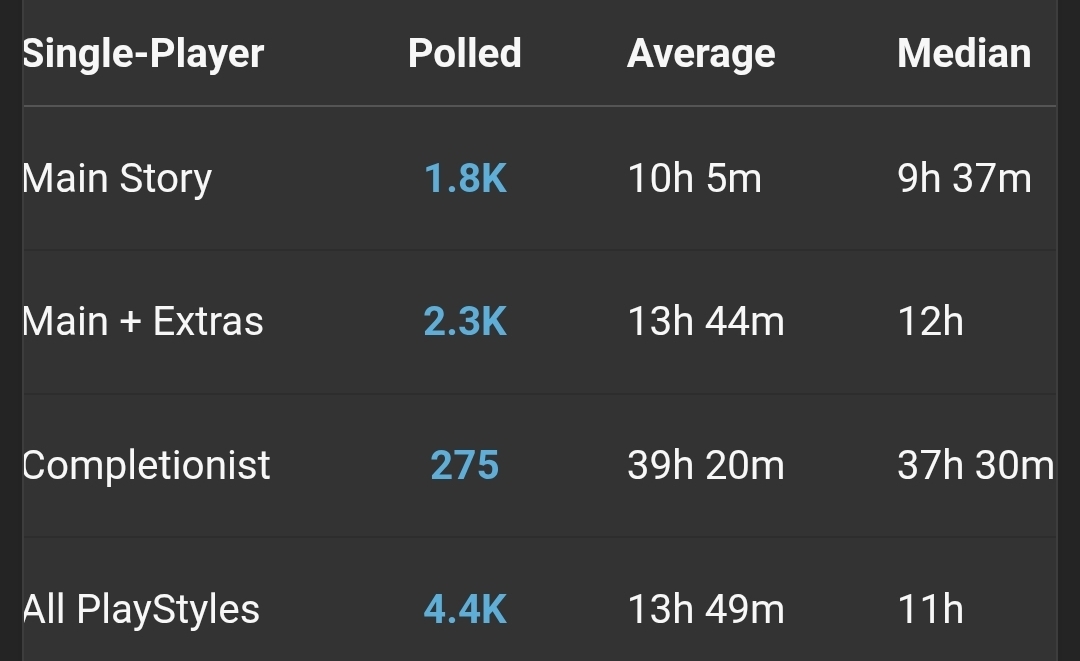Click Main Story median 9h 37m
Screen dimensions: 1080x661
pyautogui.click(x=964, y=179)
